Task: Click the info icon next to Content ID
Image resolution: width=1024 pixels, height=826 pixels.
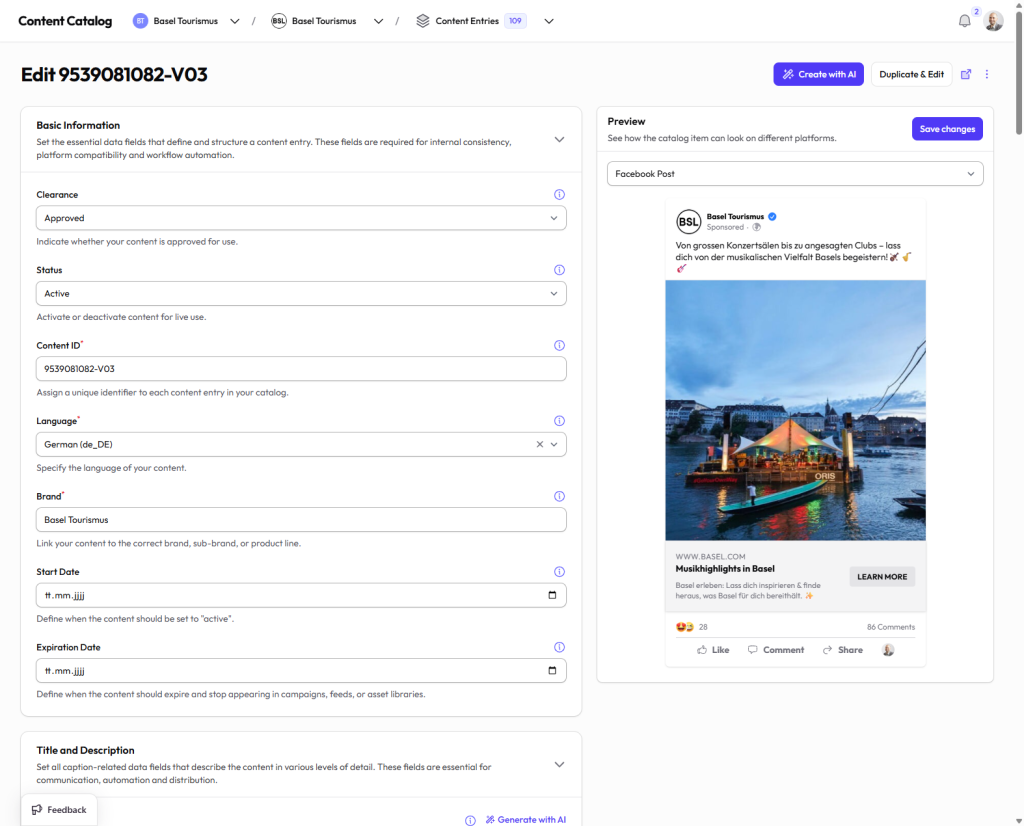Action: point(559,345)
